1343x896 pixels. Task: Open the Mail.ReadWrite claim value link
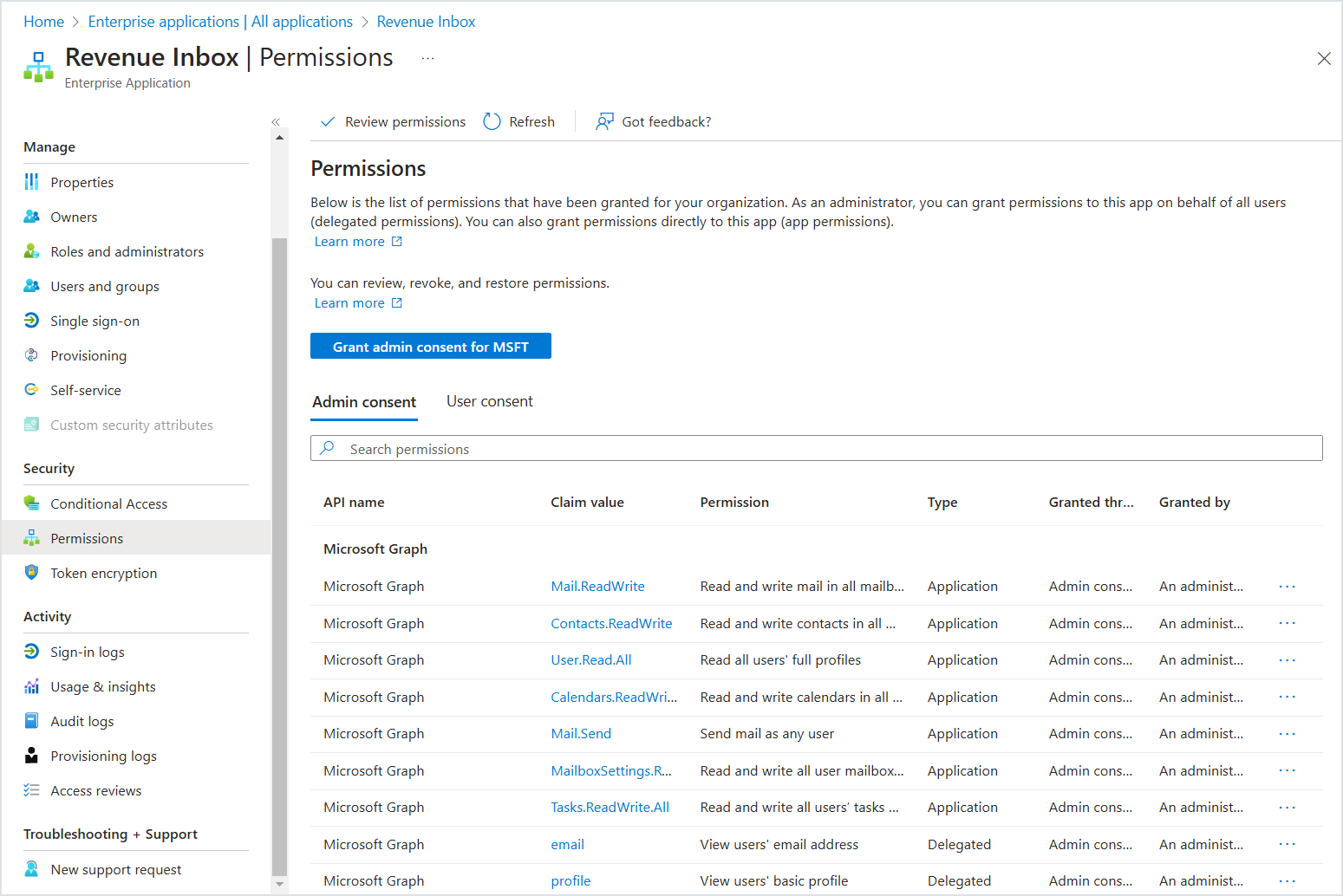tap(597, 587)
